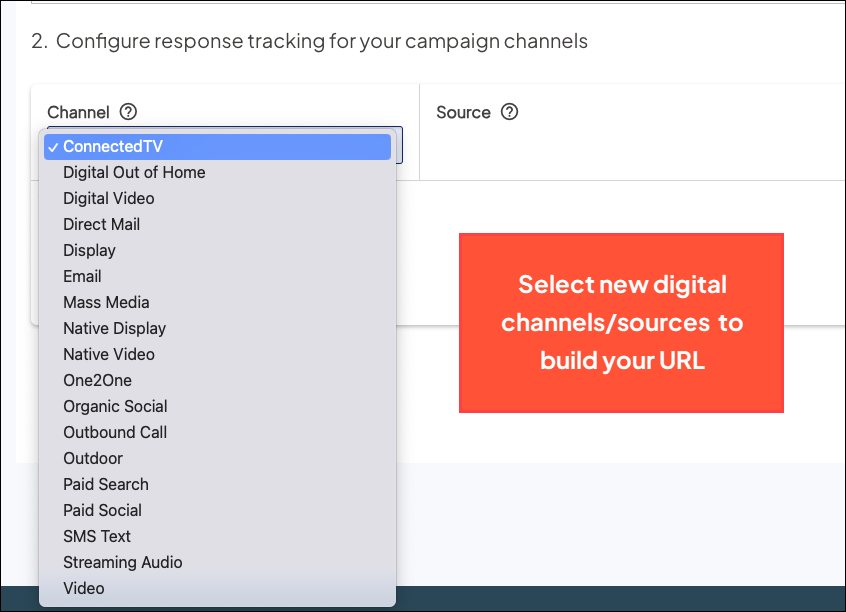
Task: Select Outdoor from the channel list
Action: 93,459
